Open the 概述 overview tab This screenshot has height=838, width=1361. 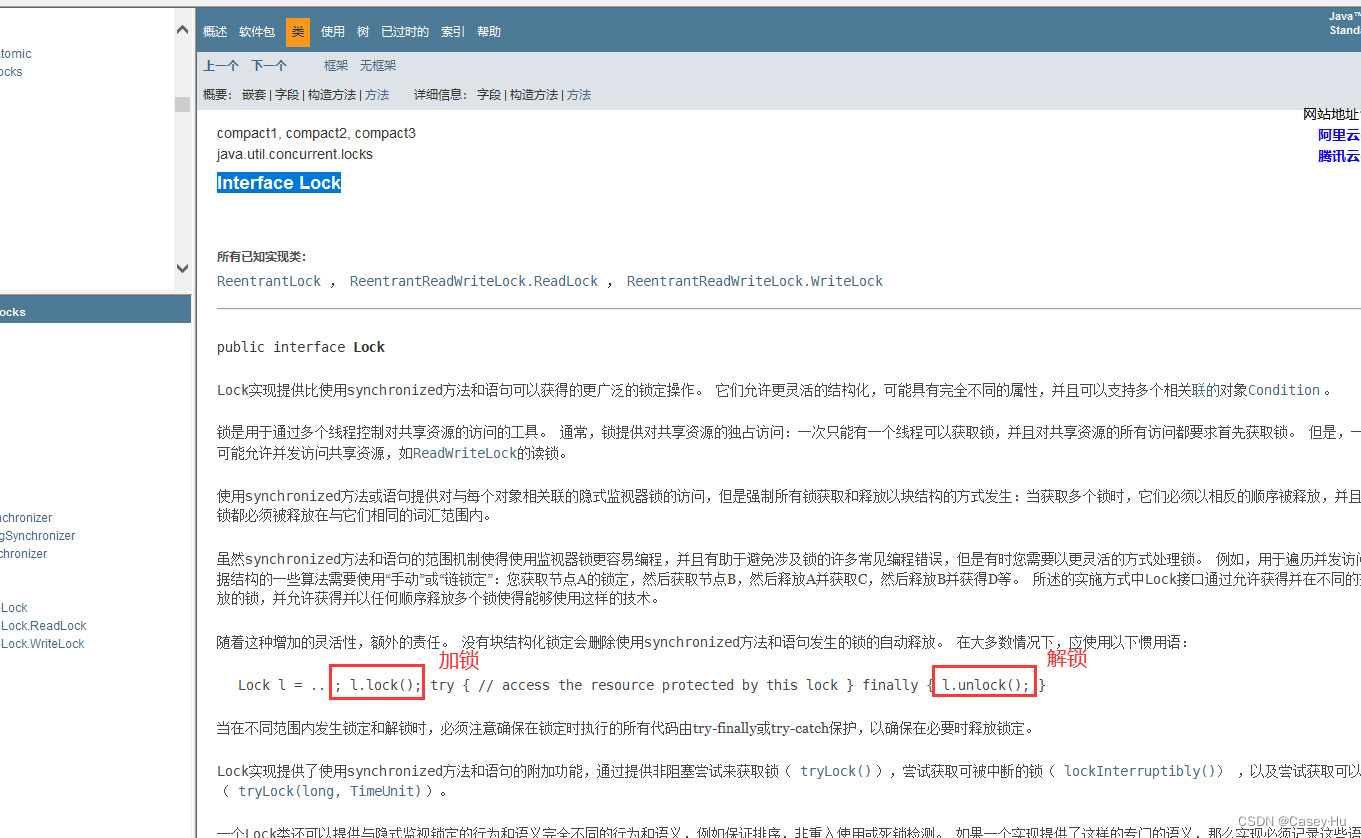tap(215, 32)
